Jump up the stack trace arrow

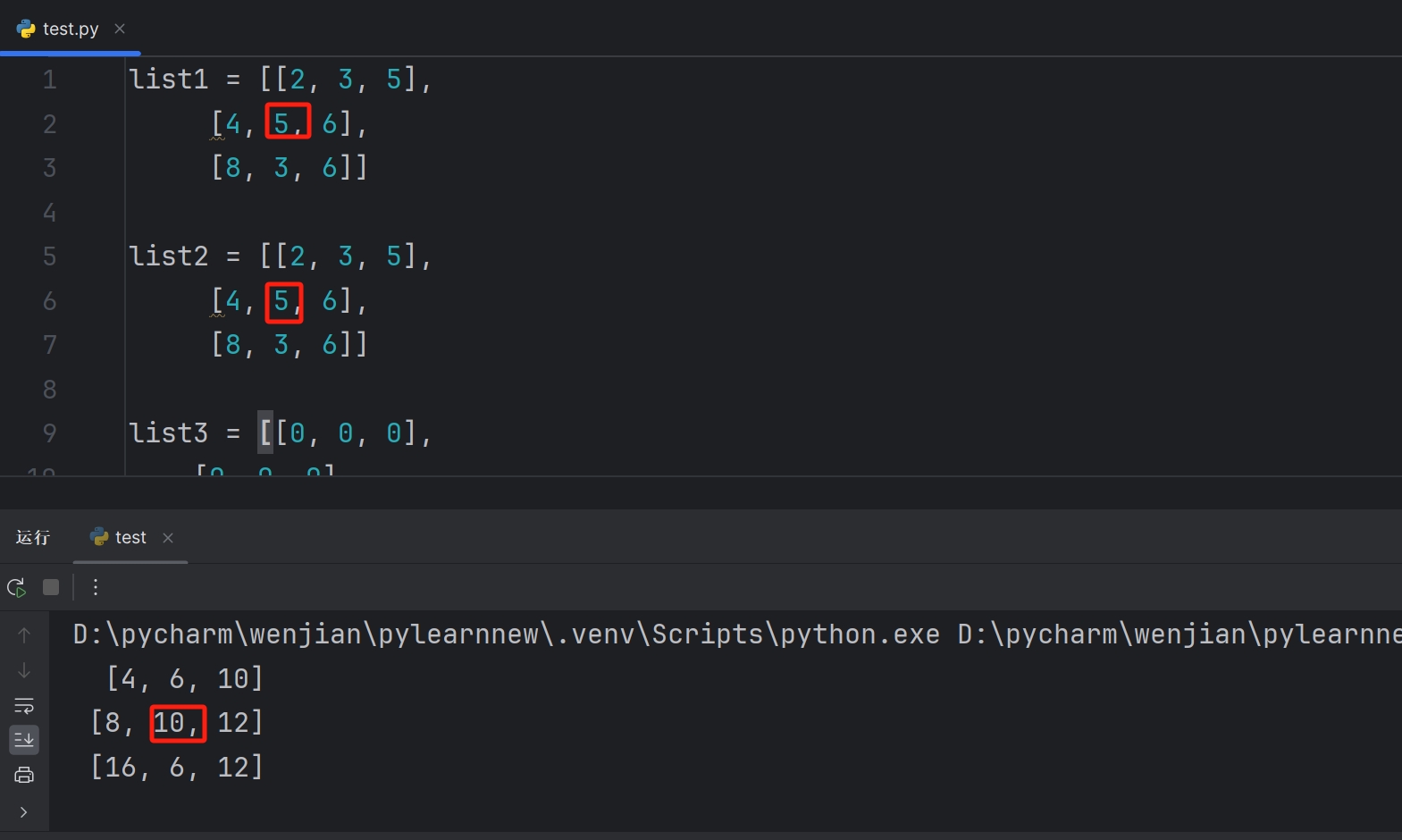coord(24,635)
